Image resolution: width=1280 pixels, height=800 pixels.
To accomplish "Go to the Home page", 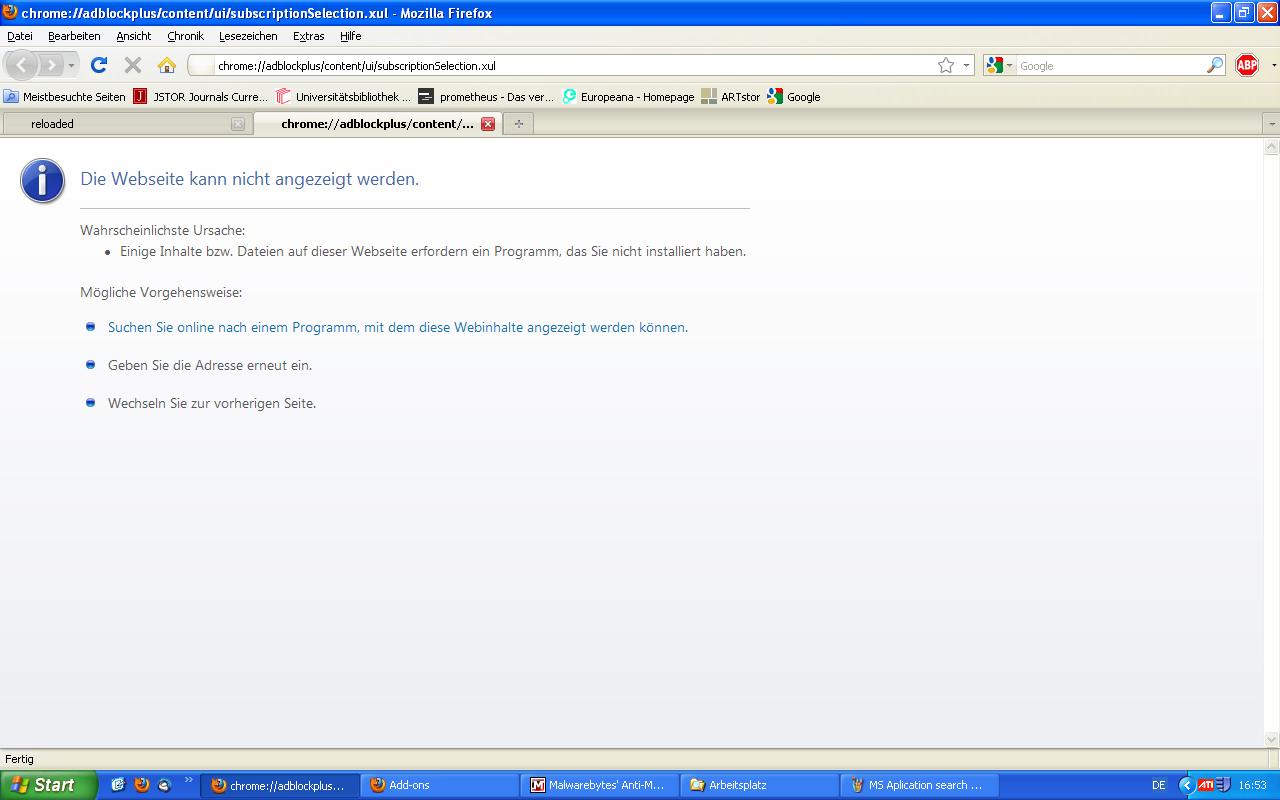I will (x=167, y=65).
